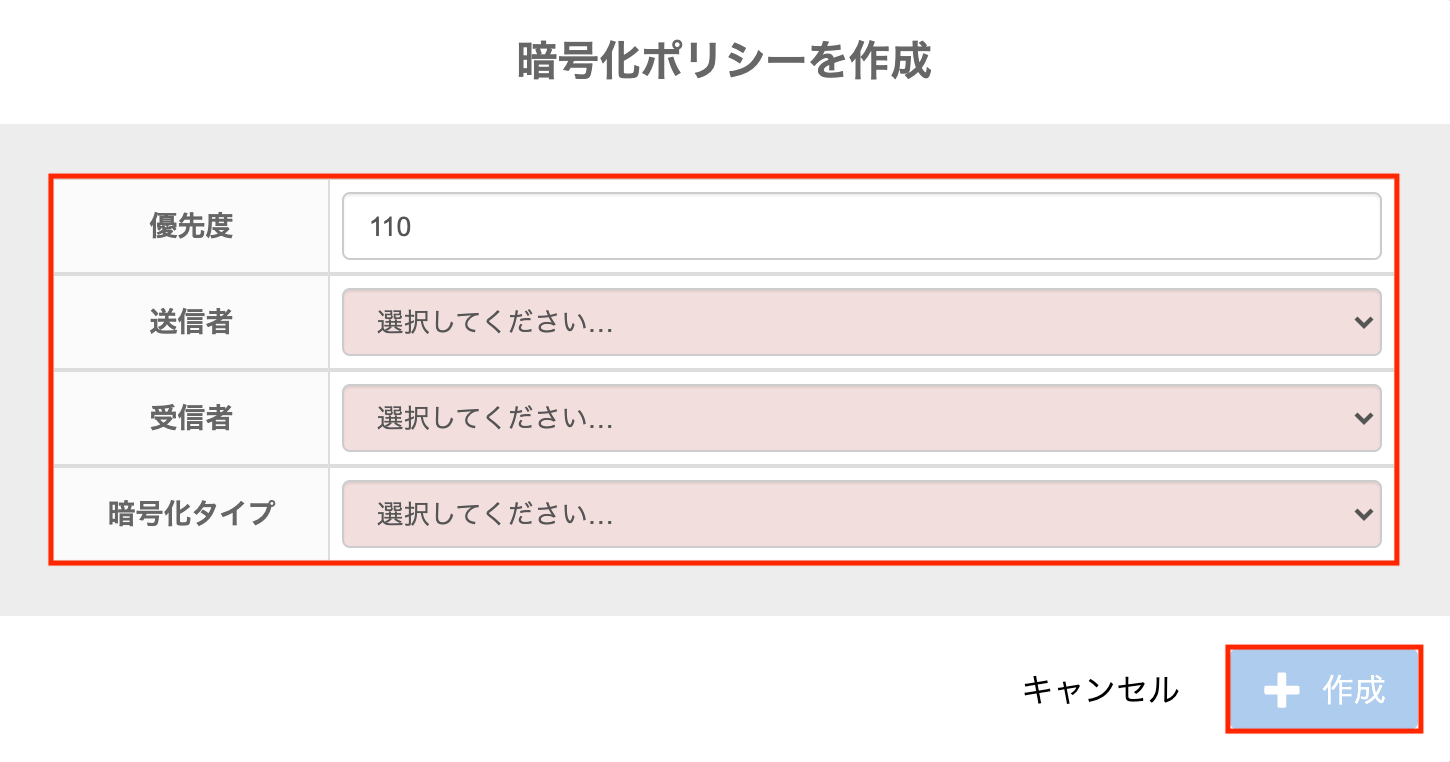Click the 作成 button label
Screen dimensions: 1450x762
pos(1353,690)
